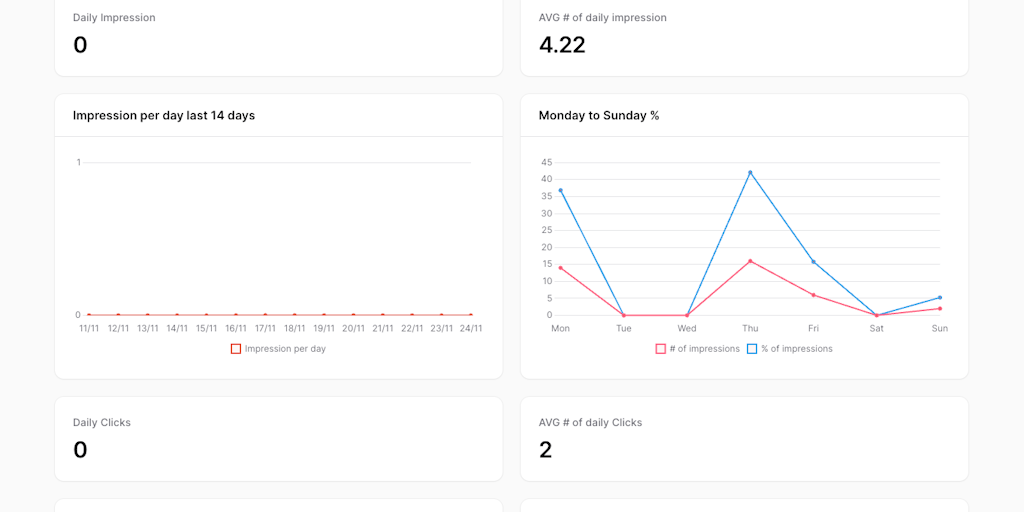Click the 'Monday to Sunday %' chart title
Screen dimensions: 1024x512
pos(599,116)
